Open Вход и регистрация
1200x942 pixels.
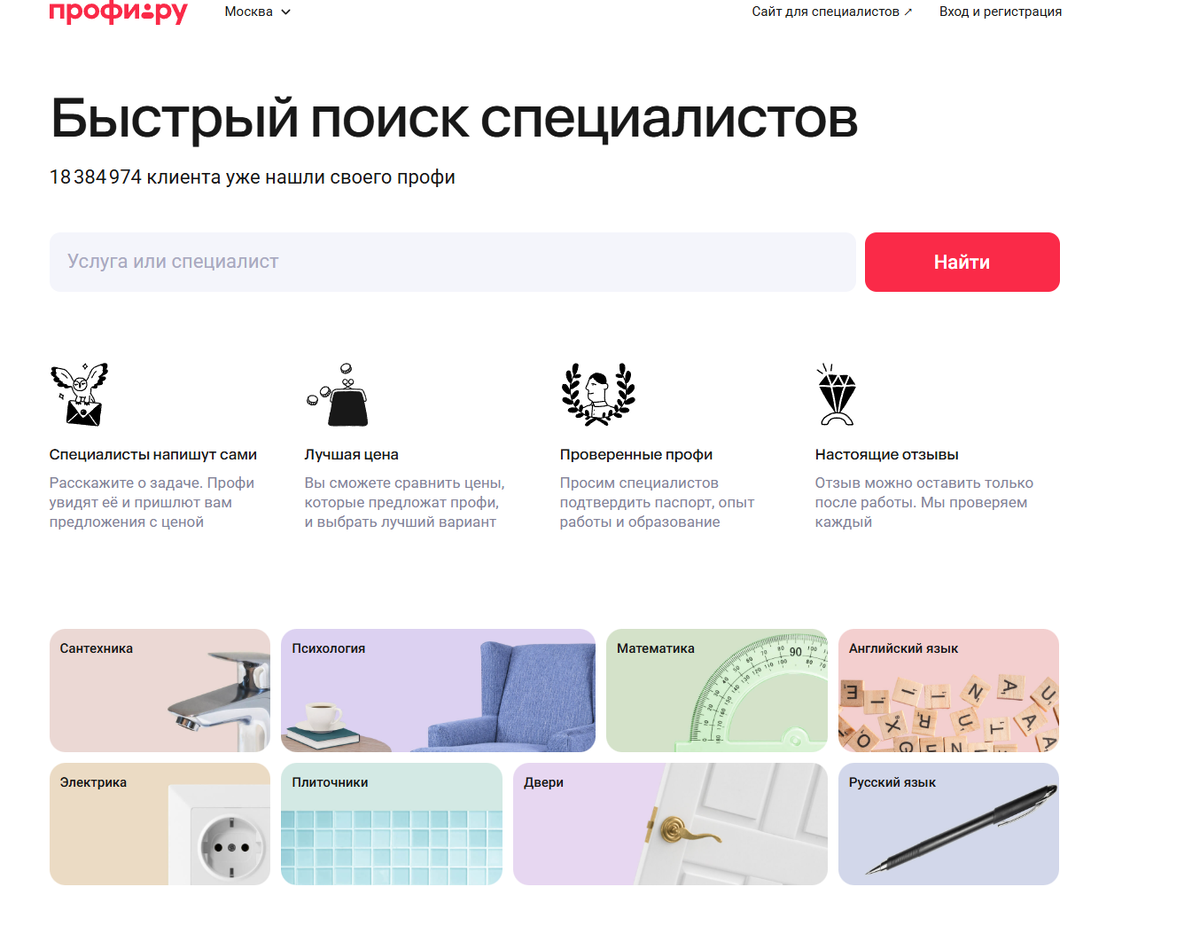1000,12
